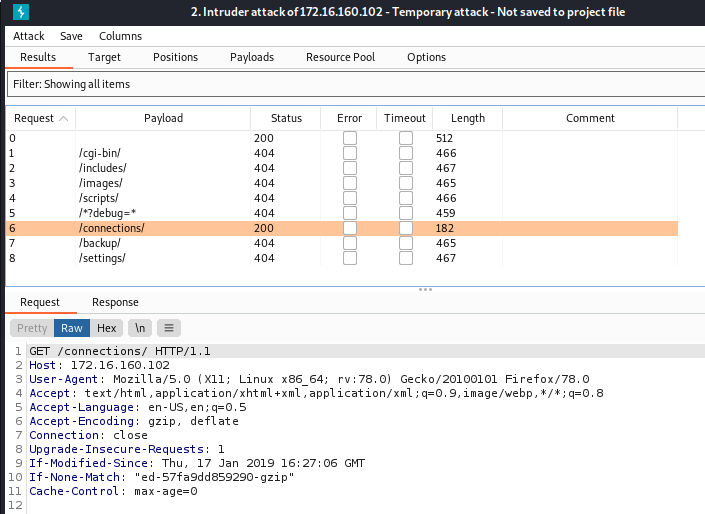Viewport: 705px width, 514px height.
Task: Click the User-Agent header line
Action: coord(309,379)
